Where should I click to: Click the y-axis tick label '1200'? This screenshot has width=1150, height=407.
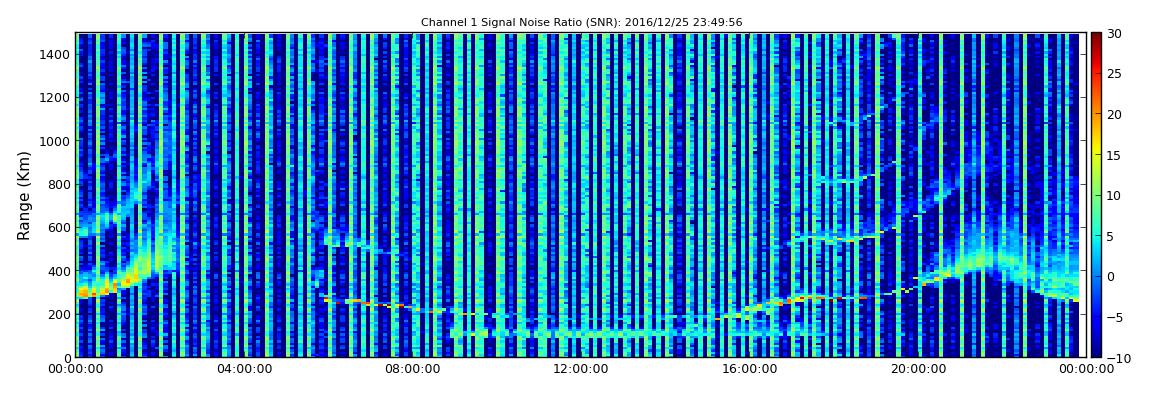(56, 98)
